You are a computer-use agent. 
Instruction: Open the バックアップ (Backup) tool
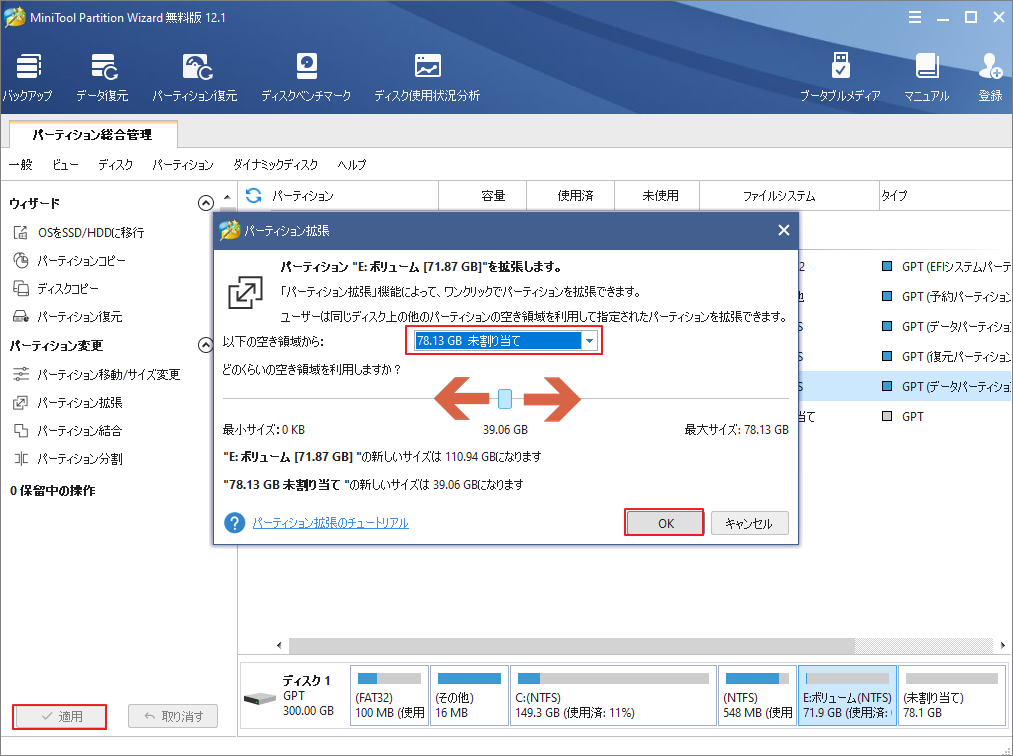tap(27, 78)
